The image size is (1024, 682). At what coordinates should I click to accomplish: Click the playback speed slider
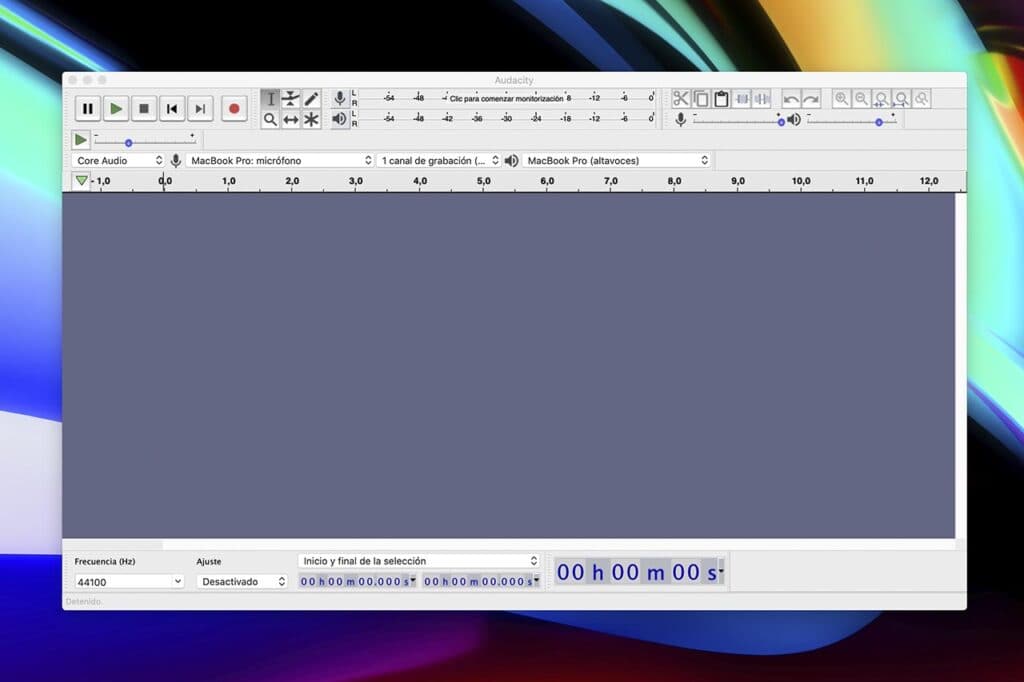[x=145, y=141]
